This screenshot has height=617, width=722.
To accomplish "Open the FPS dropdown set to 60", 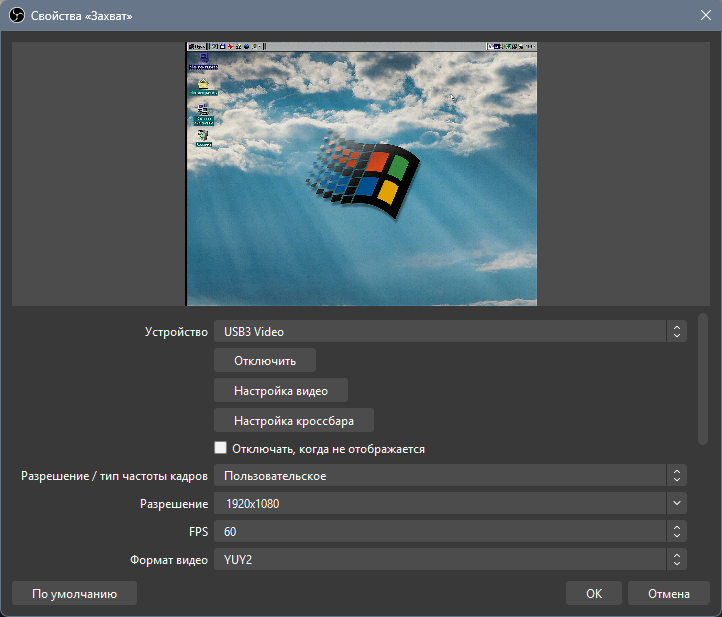I will coord(450,531).
